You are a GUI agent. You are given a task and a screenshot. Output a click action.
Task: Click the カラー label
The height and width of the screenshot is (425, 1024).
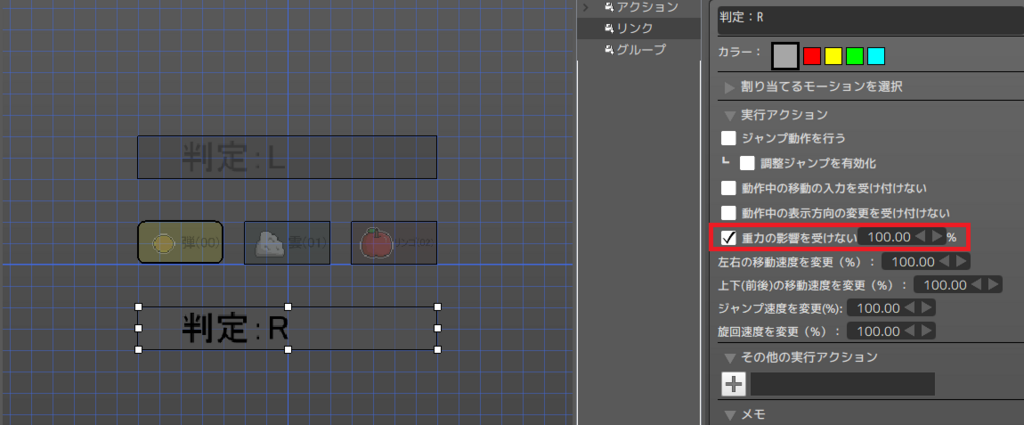(739, 51)
